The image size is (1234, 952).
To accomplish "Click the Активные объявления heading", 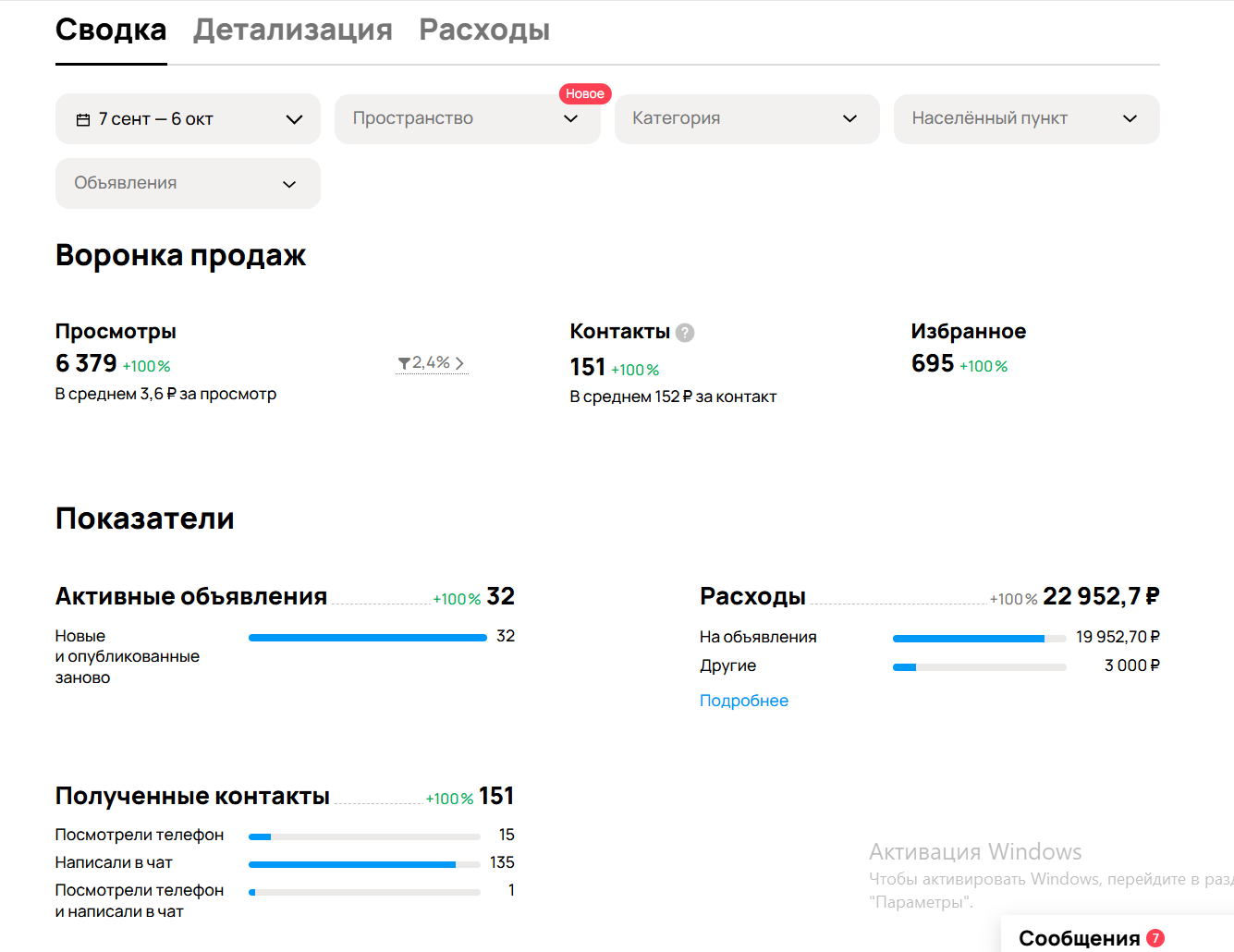I will pos(191,597).
